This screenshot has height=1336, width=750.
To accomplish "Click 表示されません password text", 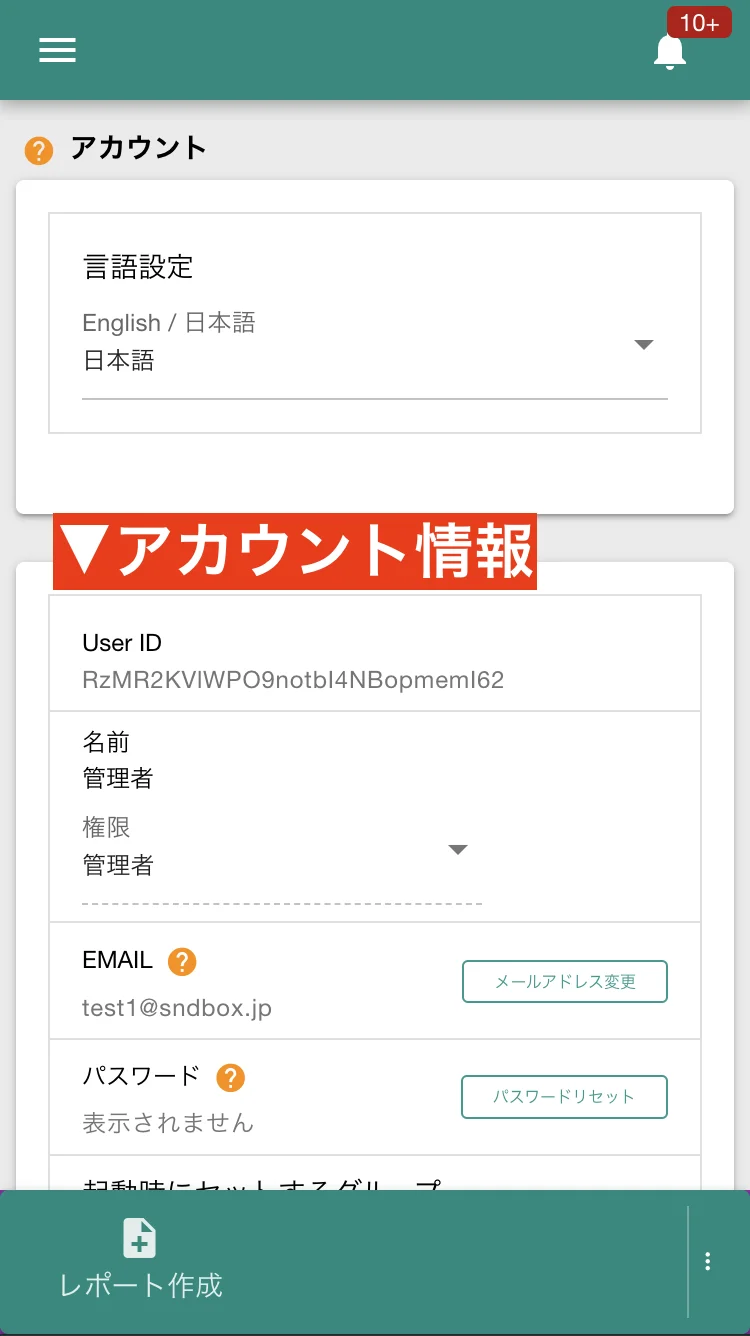I will click(168, 1123).
